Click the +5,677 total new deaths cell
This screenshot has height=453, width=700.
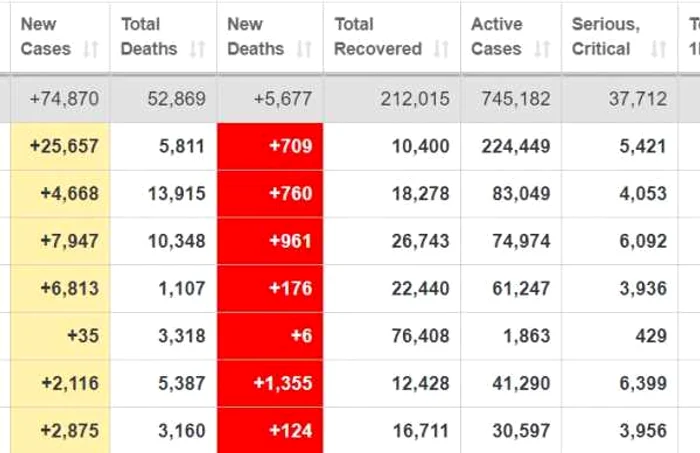point(270,99)
